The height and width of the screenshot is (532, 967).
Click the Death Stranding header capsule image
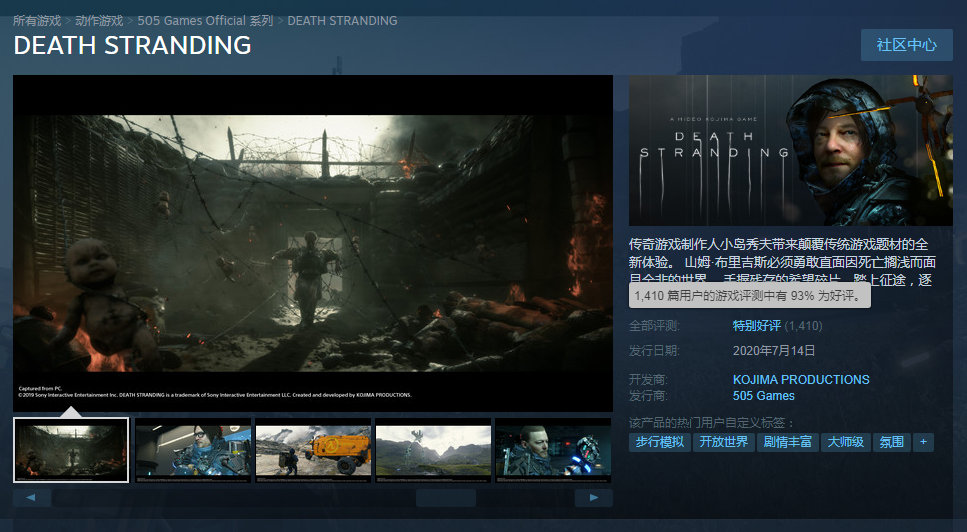(x=790, y=150)
